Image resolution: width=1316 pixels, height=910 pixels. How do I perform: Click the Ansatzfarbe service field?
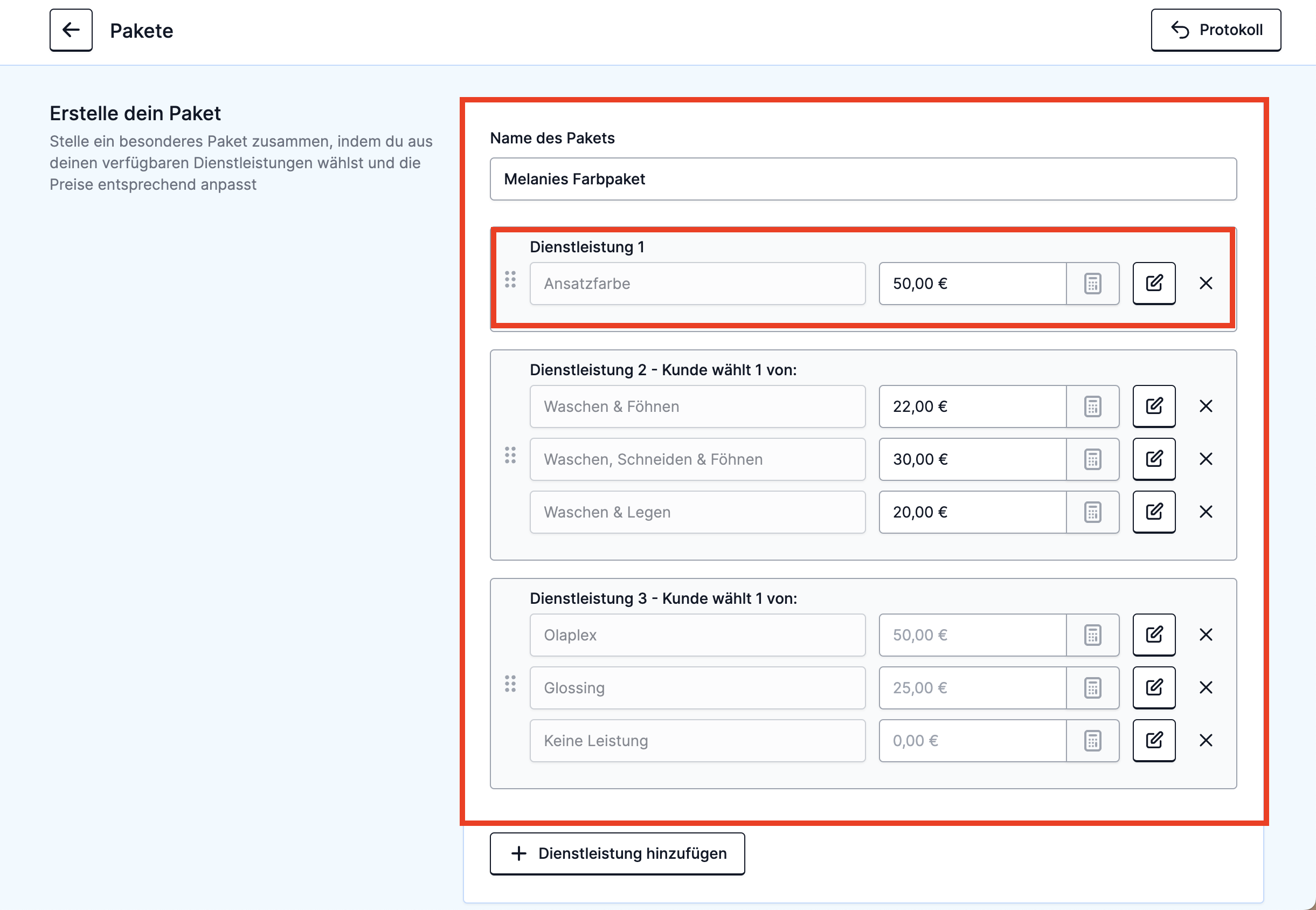698,284
